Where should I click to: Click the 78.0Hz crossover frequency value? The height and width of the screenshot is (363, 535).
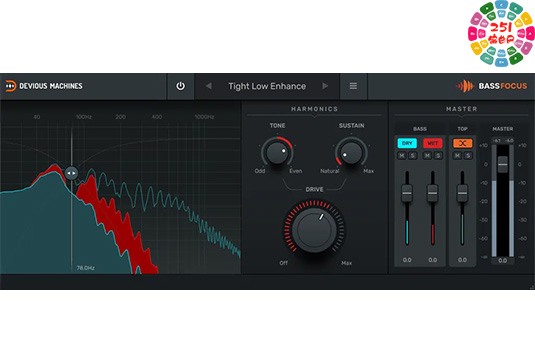[x=86, y=268]
